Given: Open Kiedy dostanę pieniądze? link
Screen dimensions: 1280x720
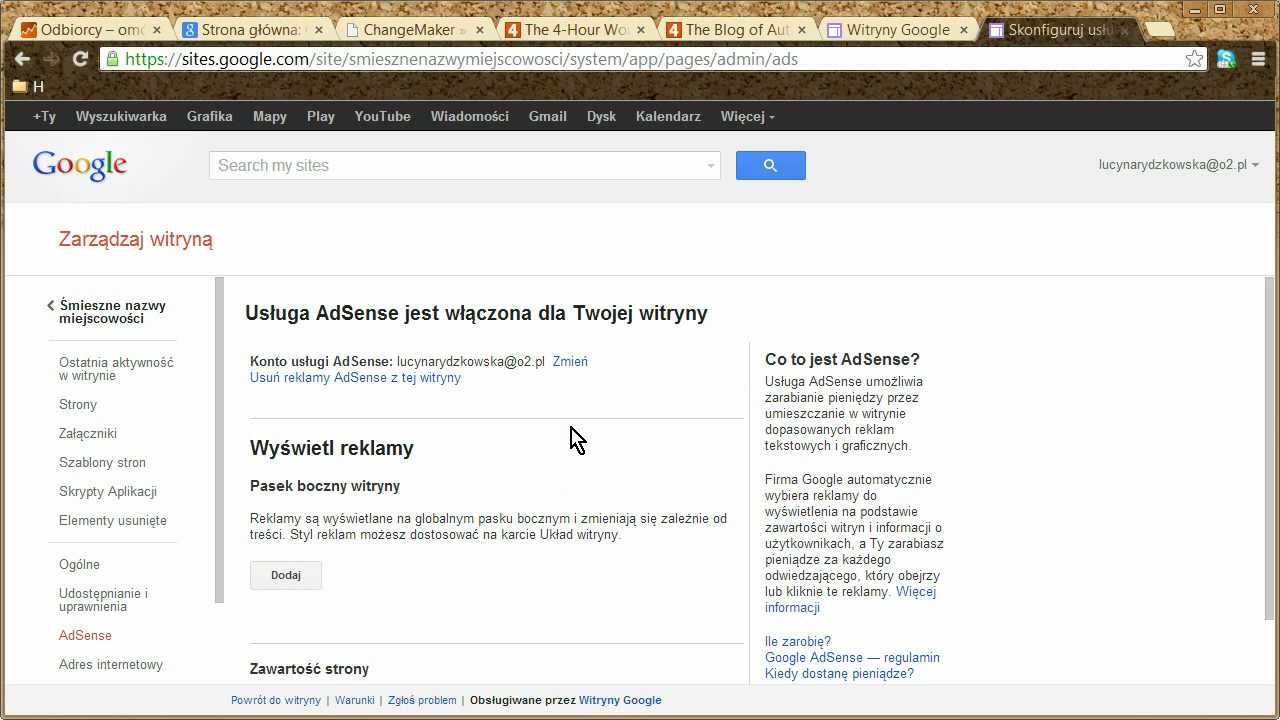Looking at the screenshot, I should click(x=839, y=674).
